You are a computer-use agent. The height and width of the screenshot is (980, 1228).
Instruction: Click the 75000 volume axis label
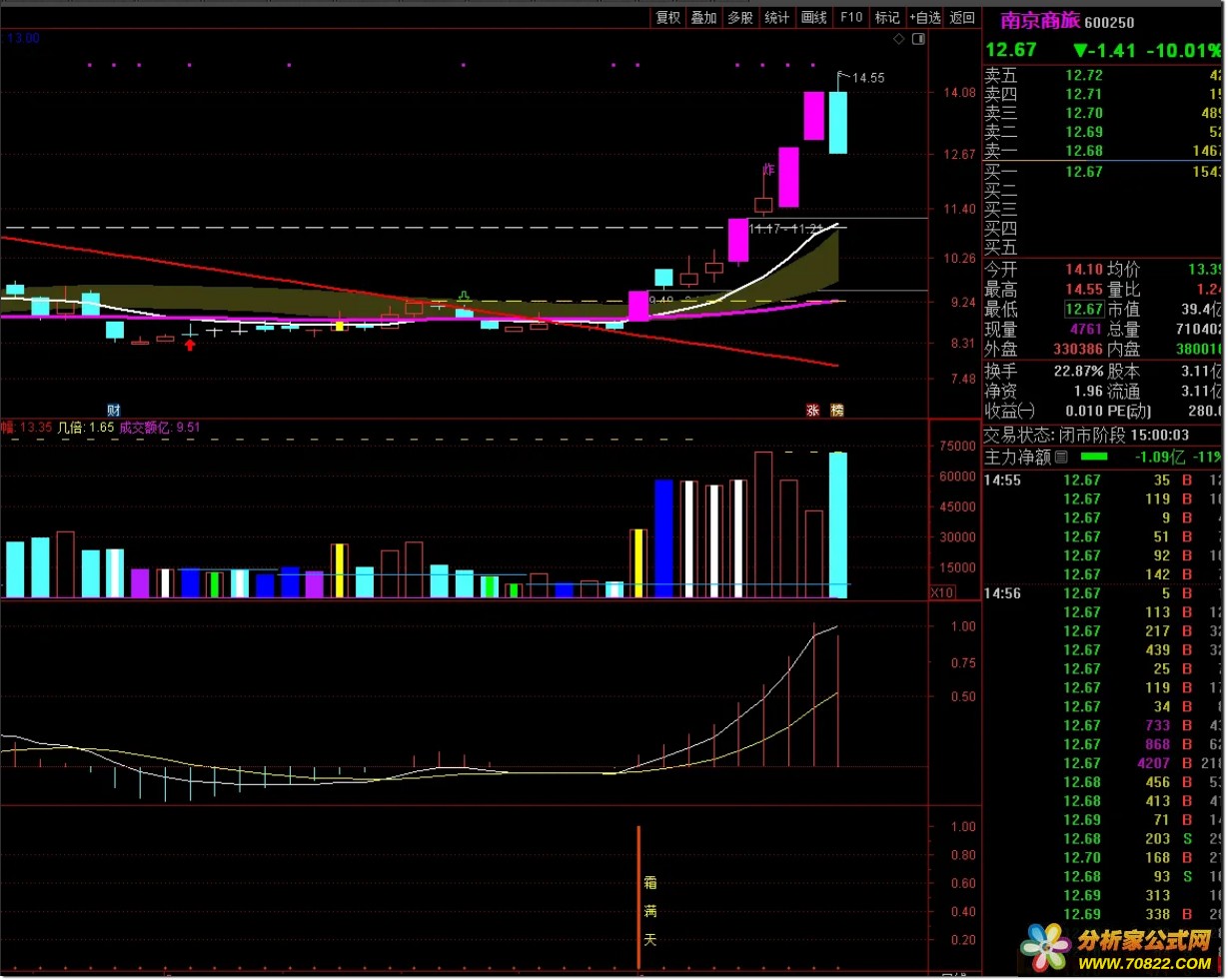(x=957, y=447)
